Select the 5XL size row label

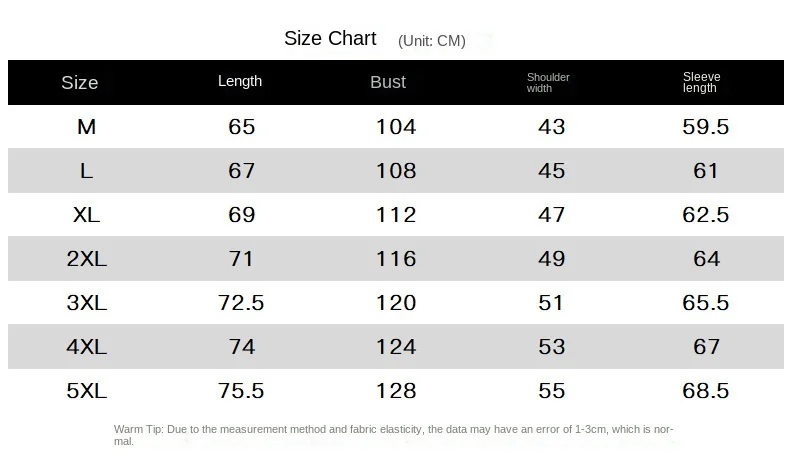87,391
